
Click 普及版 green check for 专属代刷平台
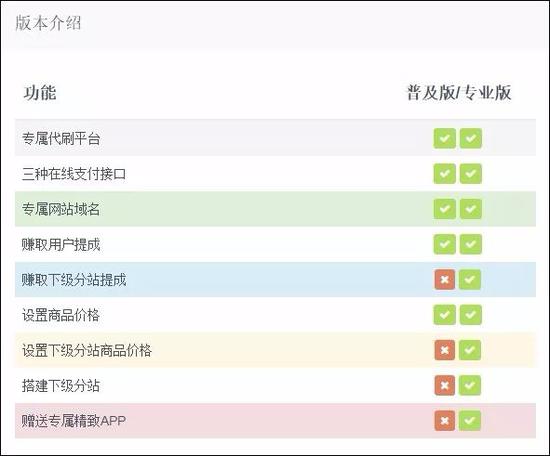tap(444, 138)
